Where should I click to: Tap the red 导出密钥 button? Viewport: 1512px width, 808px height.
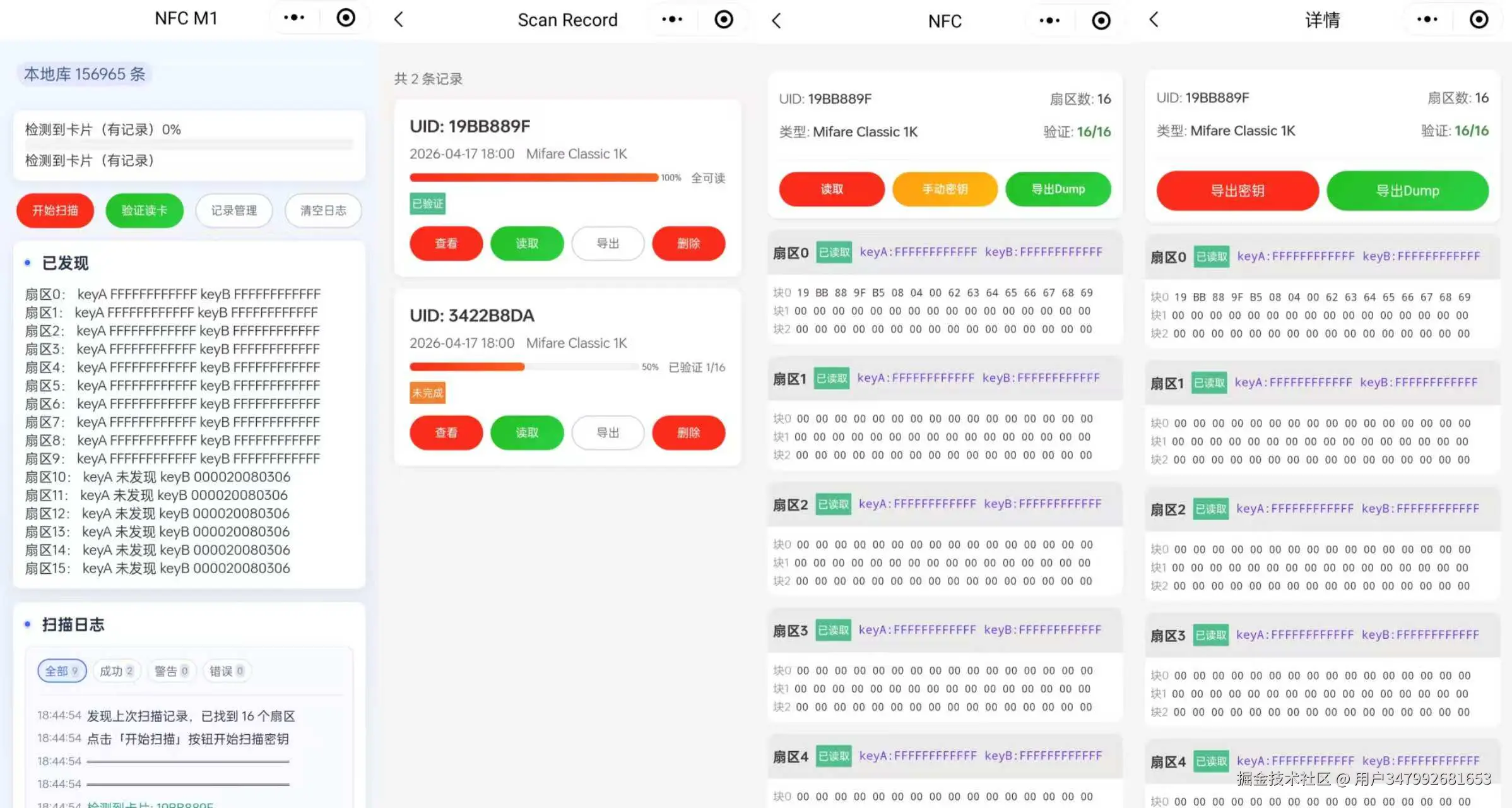pos(1237,191)
